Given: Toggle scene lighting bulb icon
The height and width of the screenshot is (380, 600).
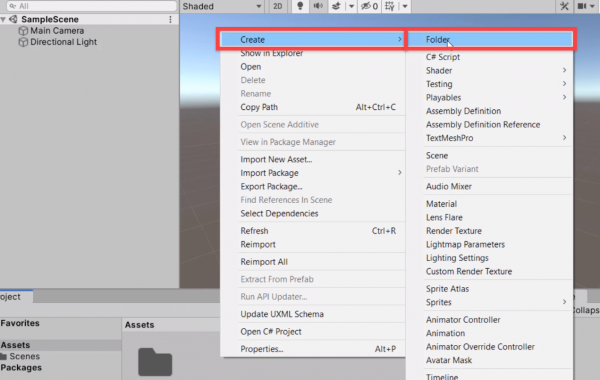Looking at the screenshot, I should 300,6.
